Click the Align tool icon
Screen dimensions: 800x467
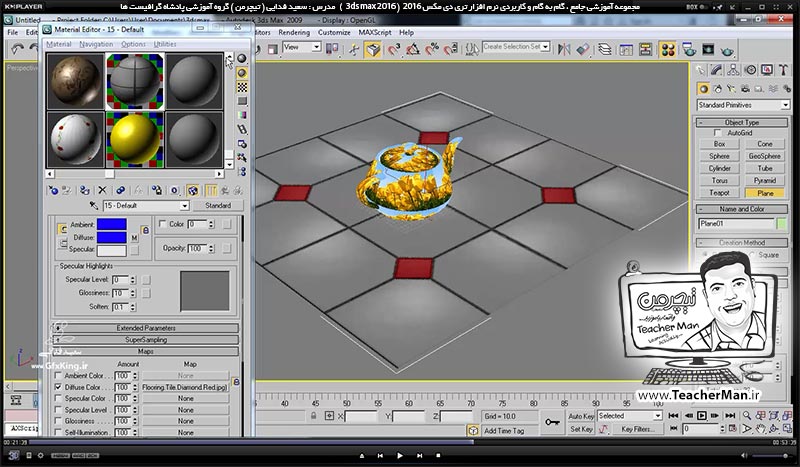(583, 49)
